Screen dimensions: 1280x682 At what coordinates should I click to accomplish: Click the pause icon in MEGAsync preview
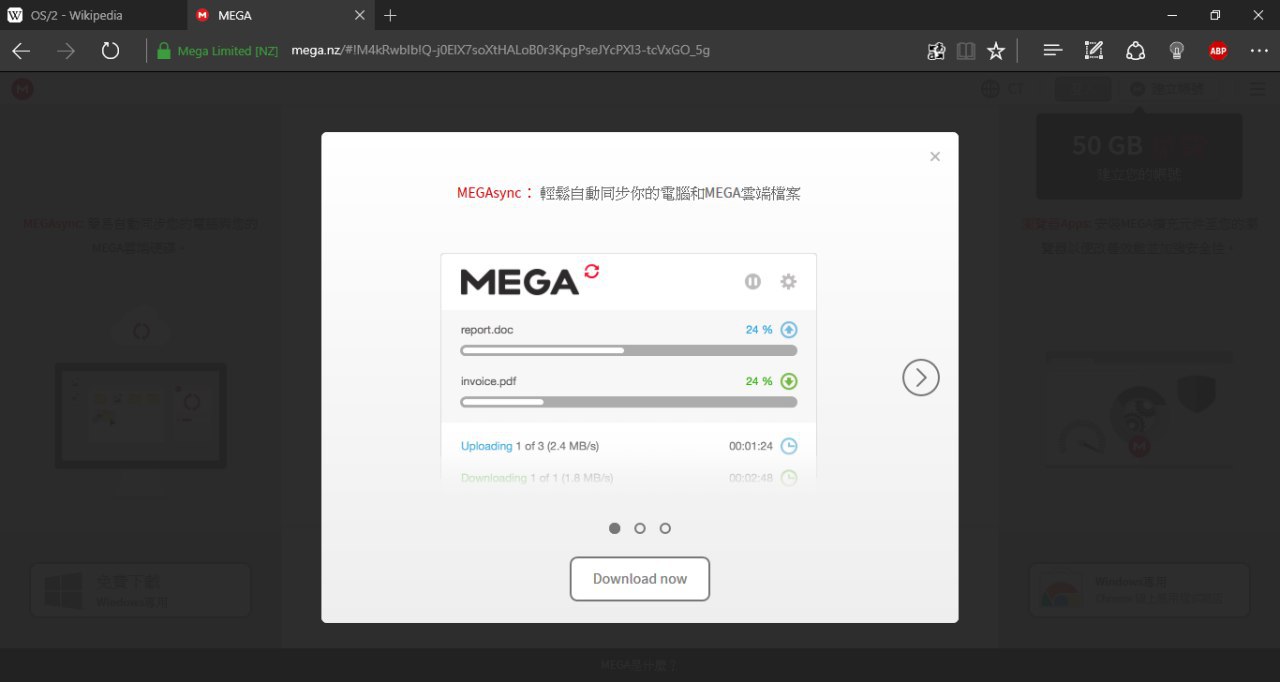[753, 282]
